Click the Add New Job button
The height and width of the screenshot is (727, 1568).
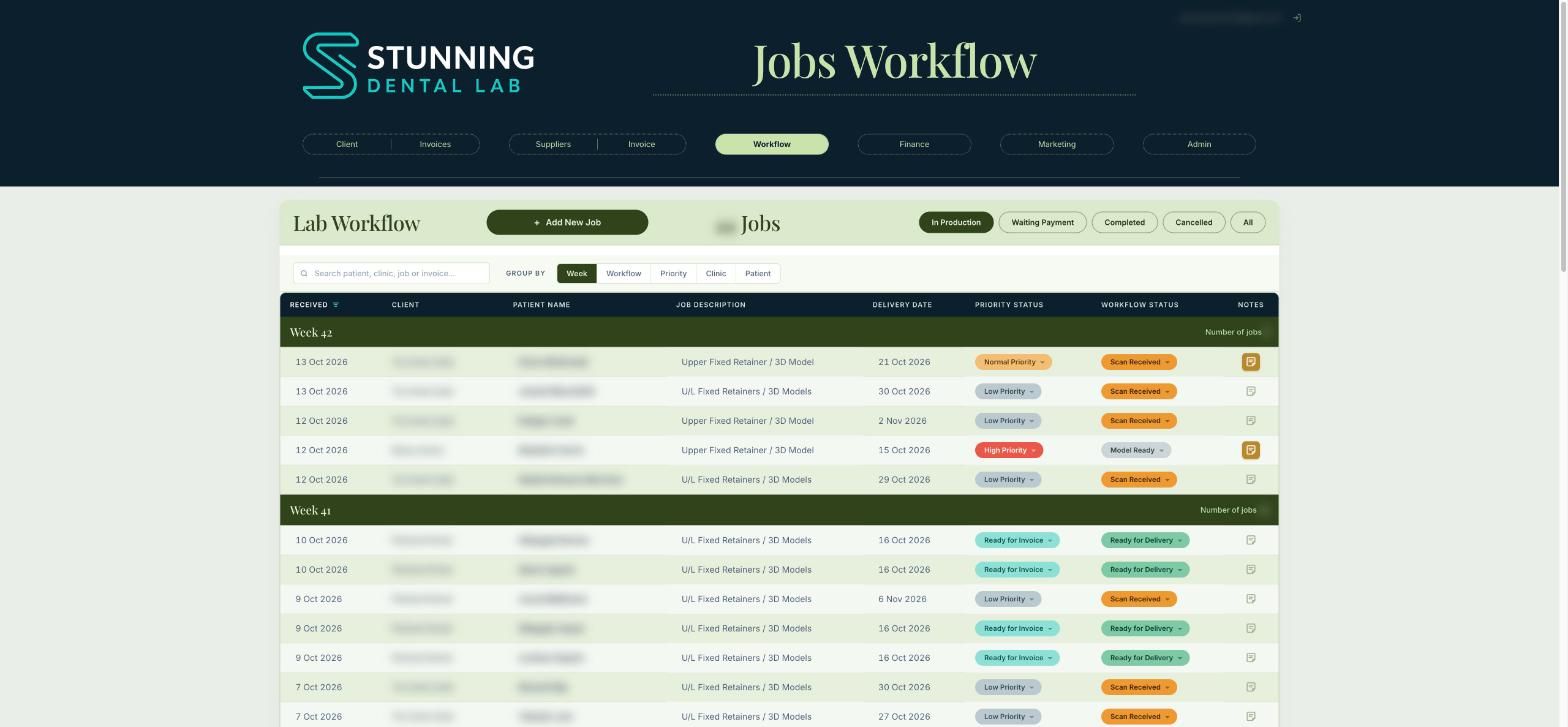[567, 222]
